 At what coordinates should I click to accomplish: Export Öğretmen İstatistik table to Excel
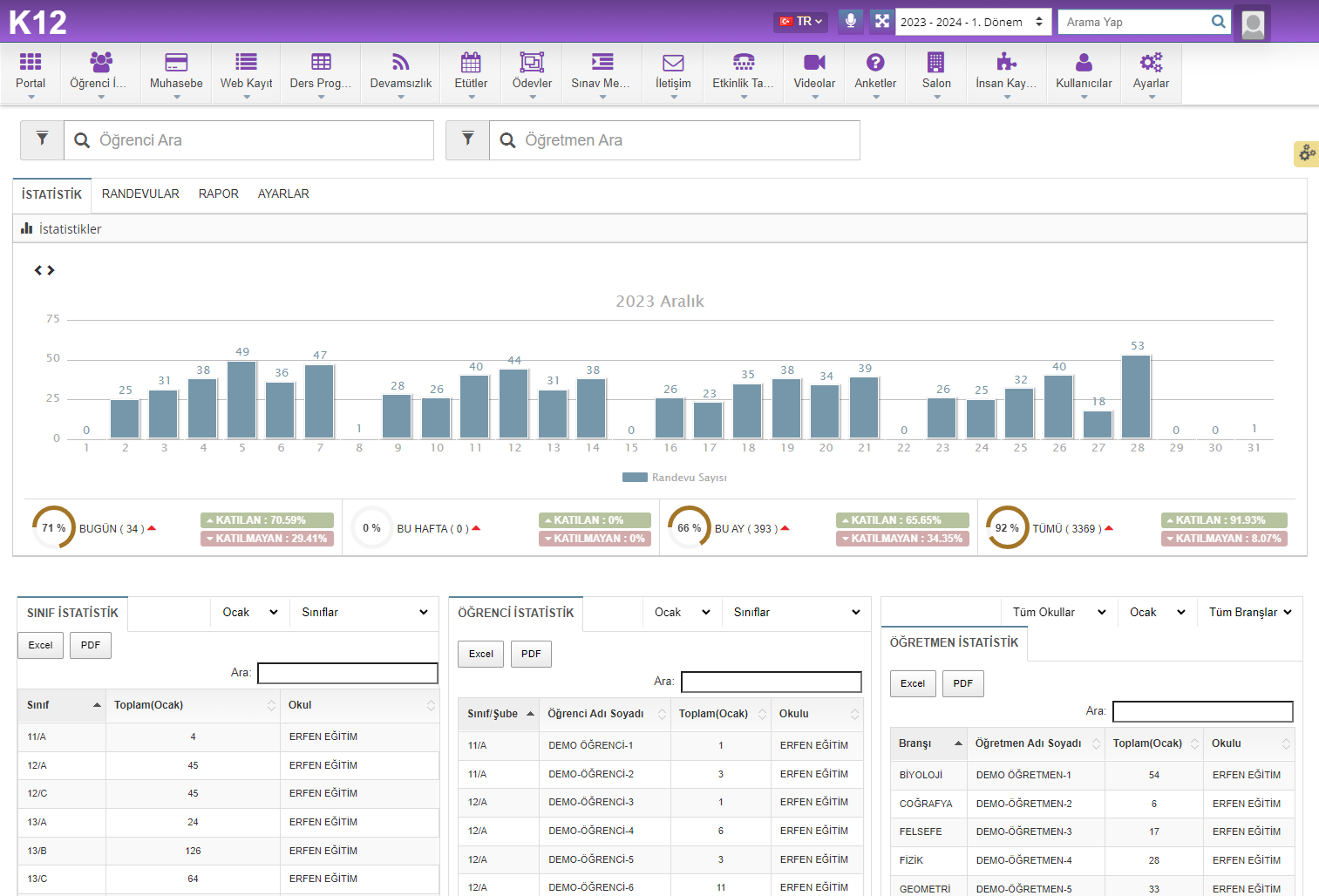pyautogui.click(x=913, y=684)
